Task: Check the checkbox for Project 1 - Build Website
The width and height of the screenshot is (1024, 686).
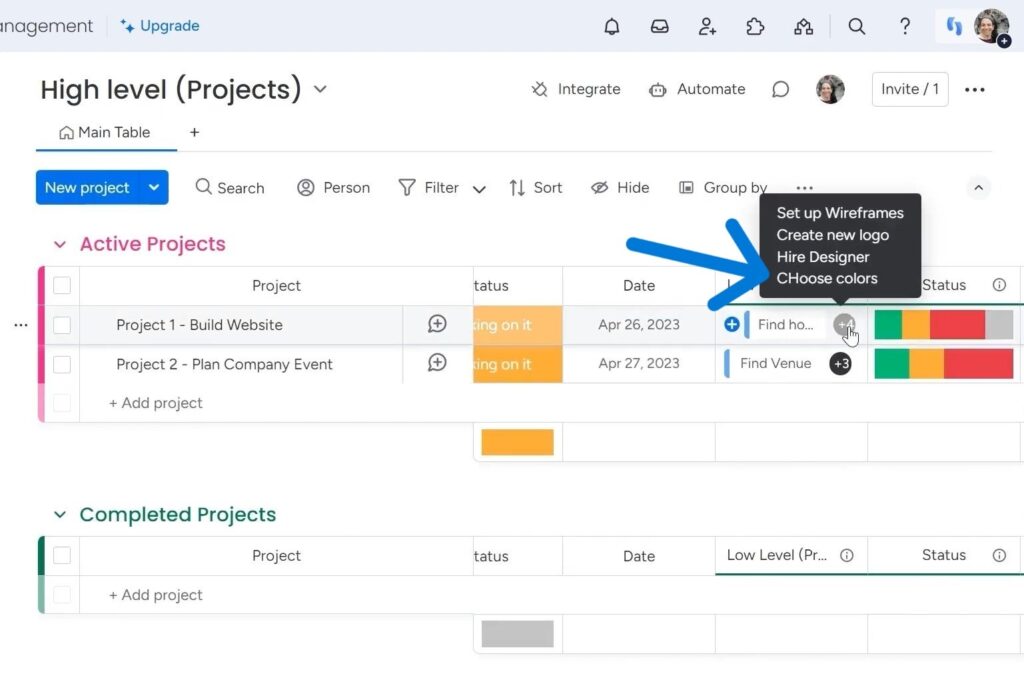Action: tap(62, 325)
